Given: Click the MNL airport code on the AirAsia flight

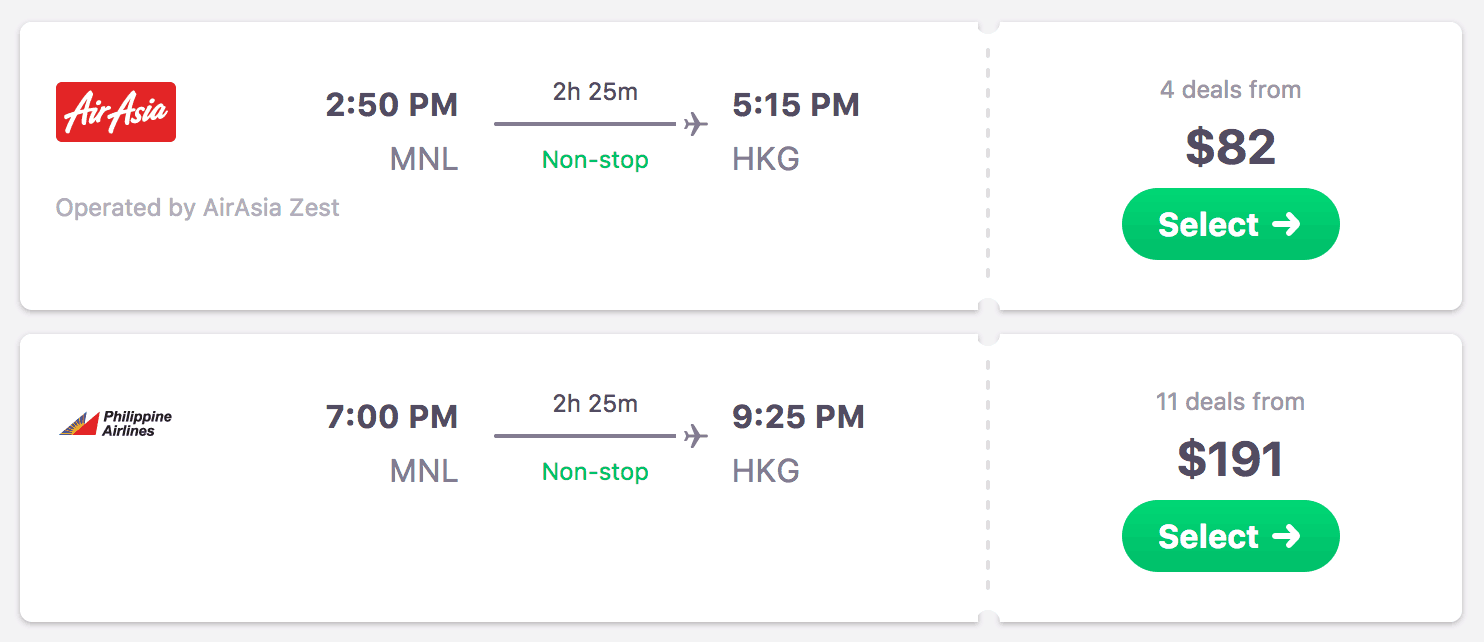Looking at the screenshot, I should point(424,159).
